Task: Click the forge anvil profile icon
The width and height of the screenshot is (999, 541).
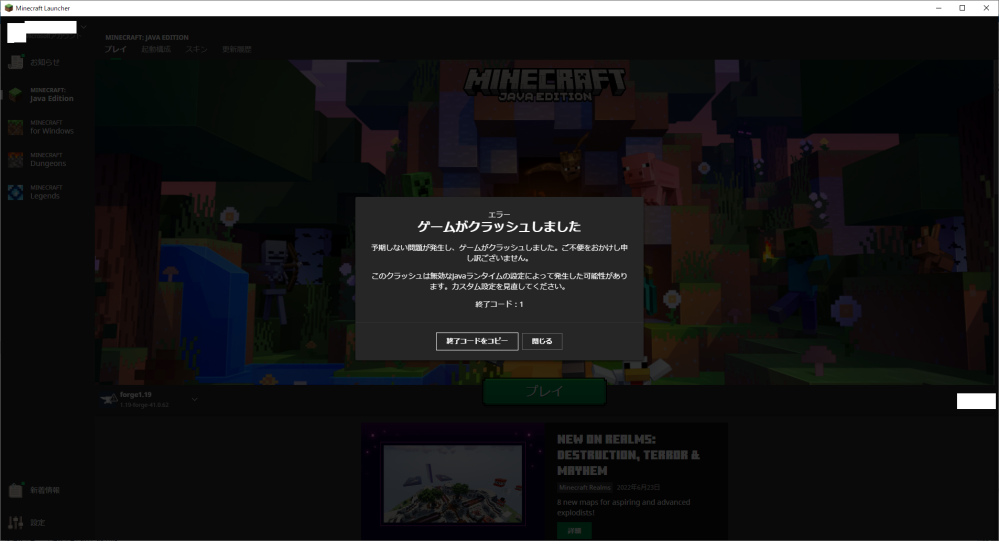Action: [109, 400]
